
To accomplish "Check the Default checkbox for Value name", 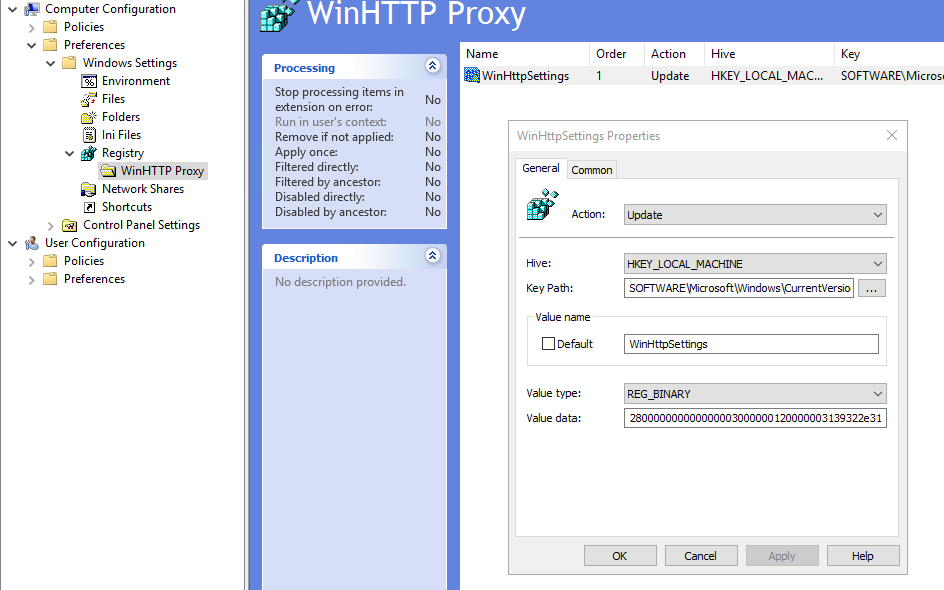I will [x=548, y=344].
